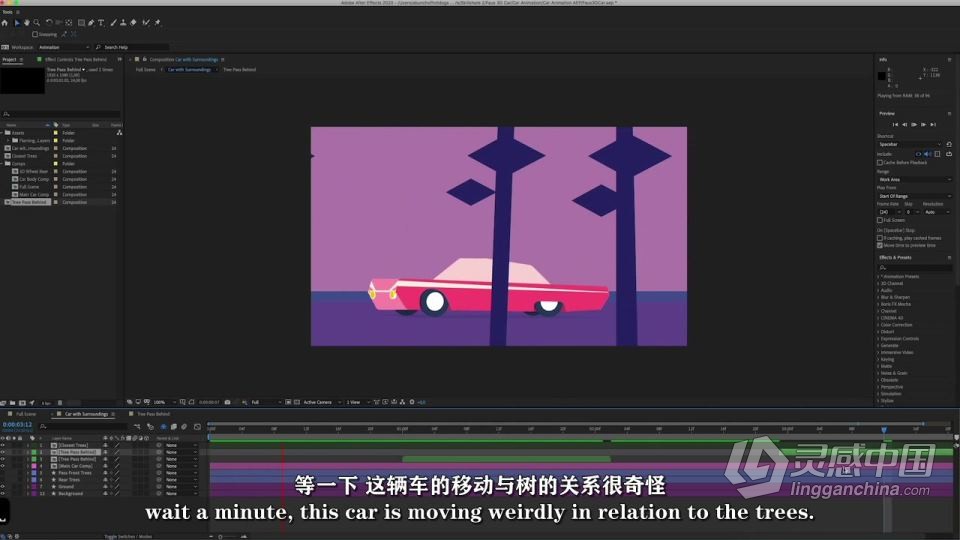
Task: Select the Zoom magnifier tool
Action: (x=36, y=23)
